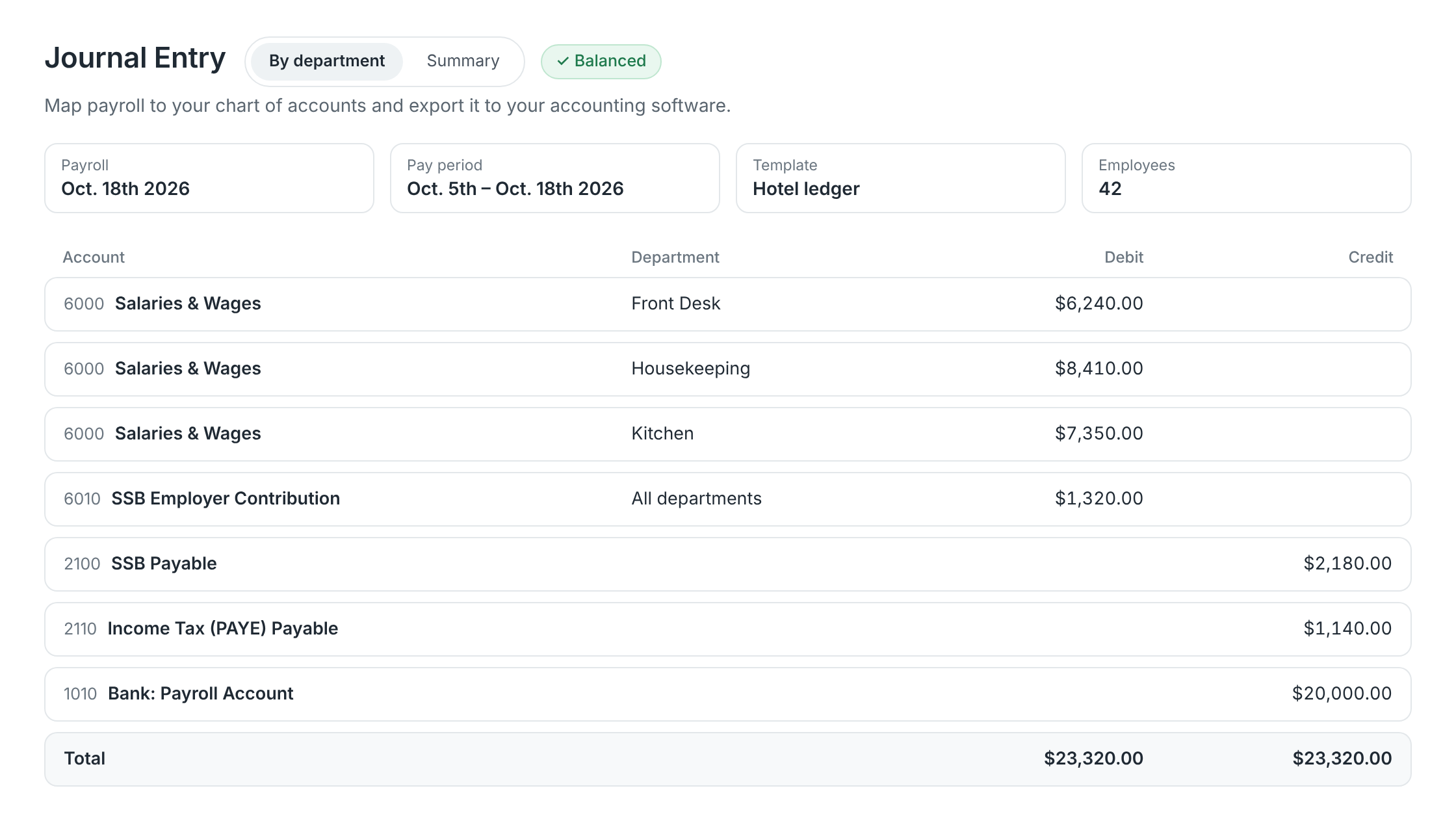
Task: Click the total credit $23,320.00 value
Action: (1342, 759)
